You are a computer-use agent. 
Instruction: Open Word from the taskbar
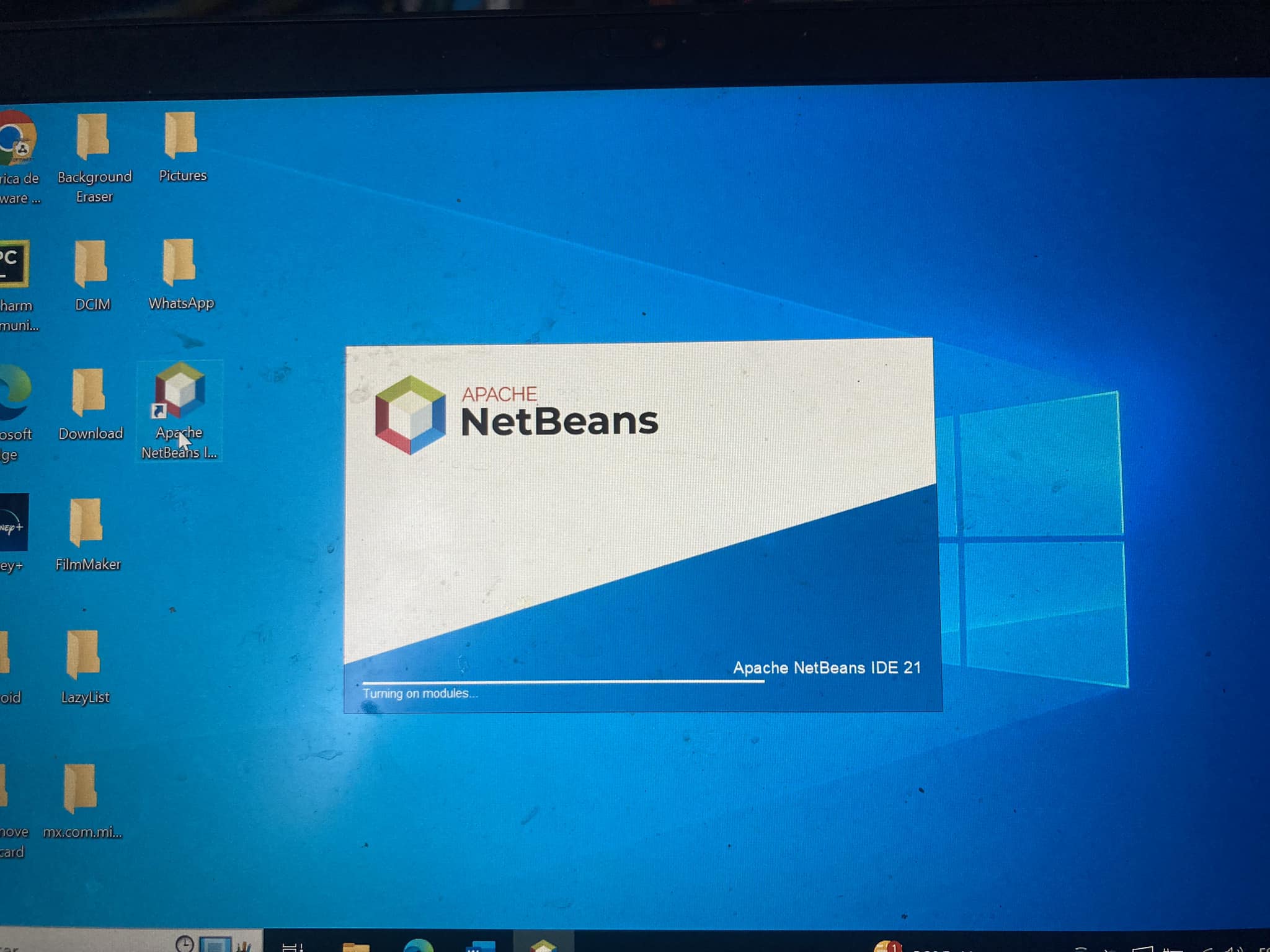click(481, 945)
